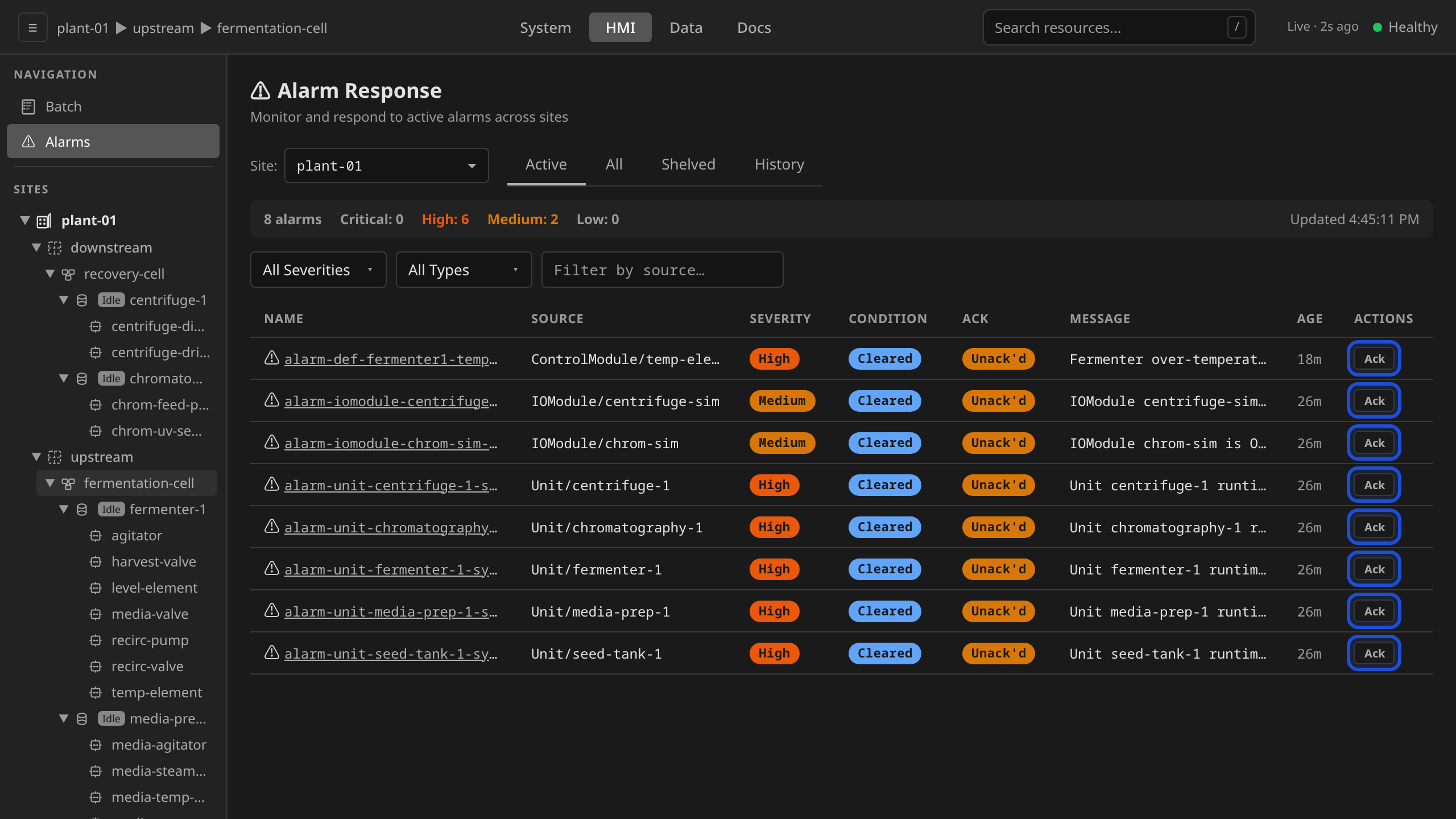Select the Shelved alarms tab
The image size is (1456, 819).
click(688, 164)
